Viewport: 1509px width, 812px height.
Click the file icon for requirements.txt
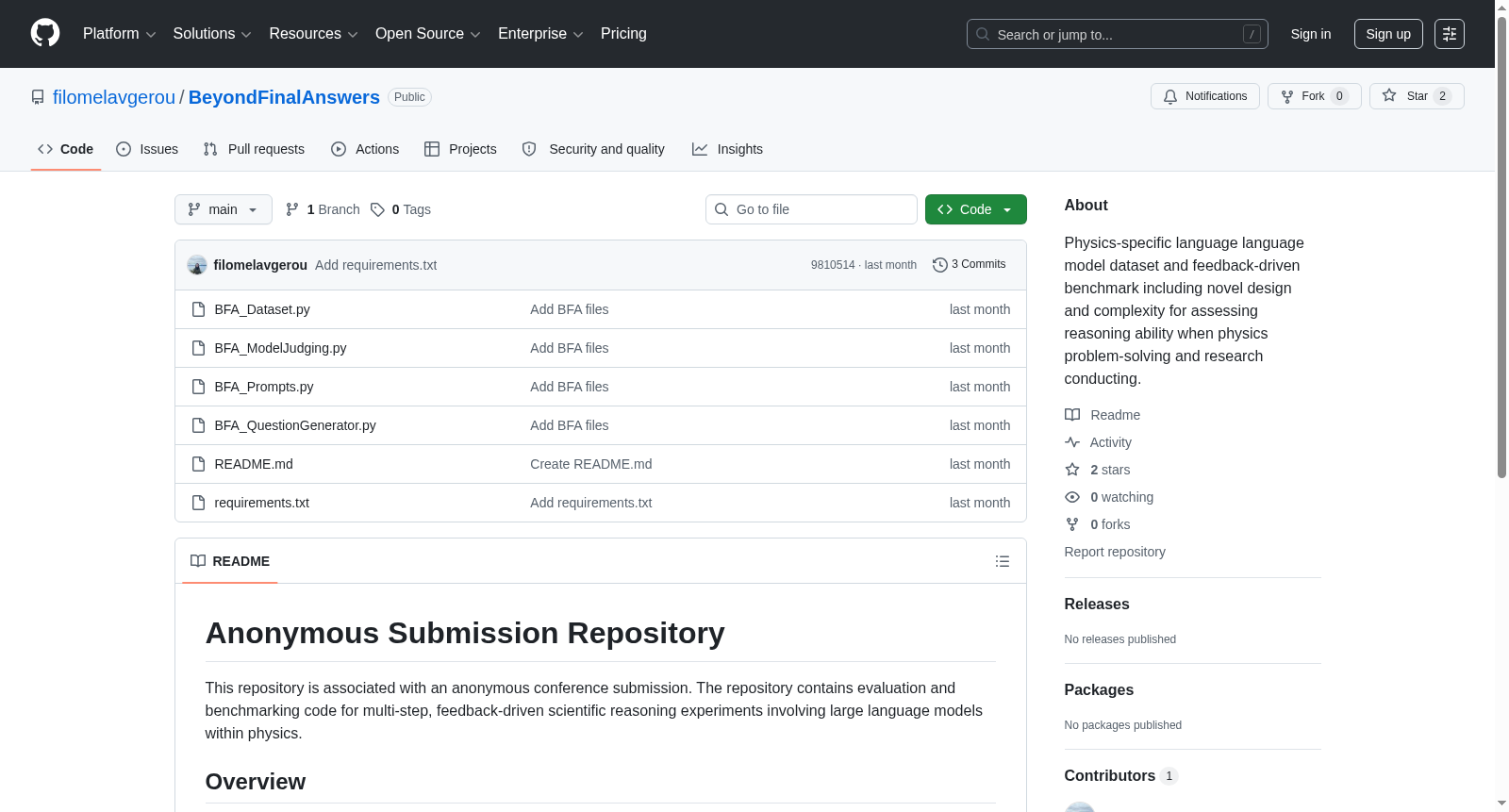[x=198, y=503]
